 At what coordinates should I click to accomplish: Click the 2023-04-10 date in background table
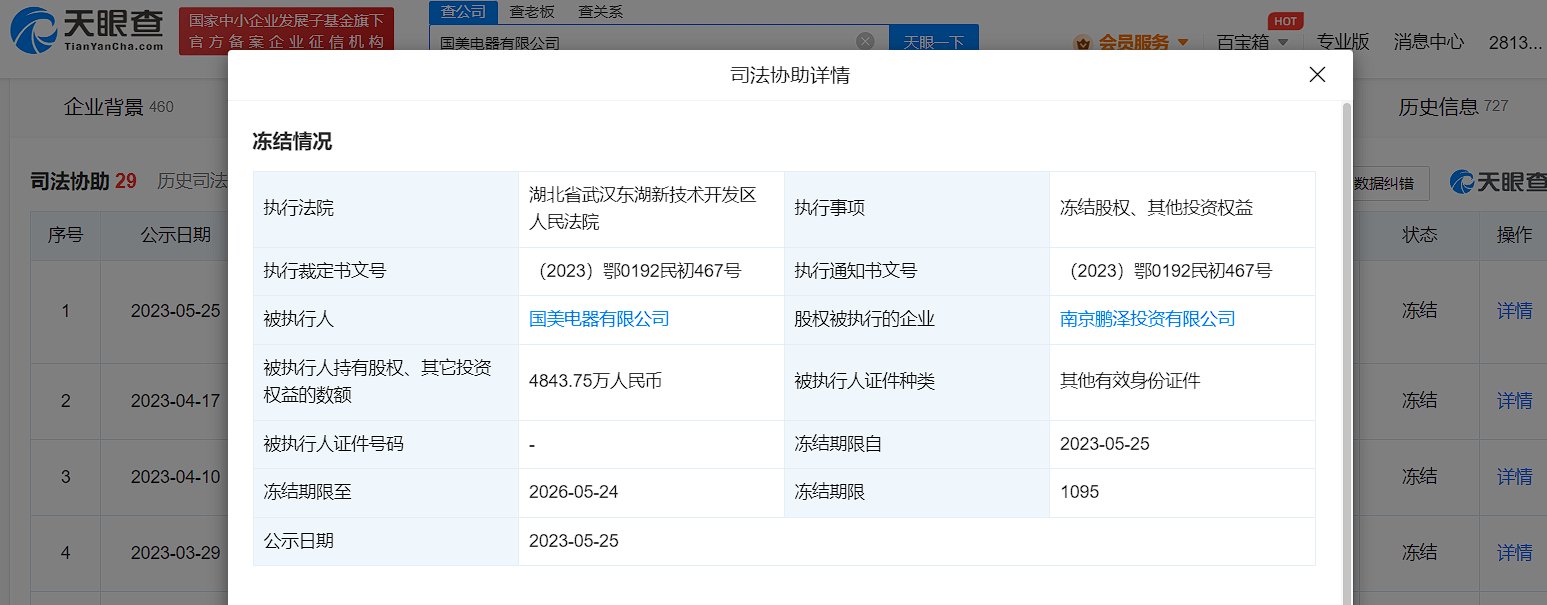click(175, 477)
